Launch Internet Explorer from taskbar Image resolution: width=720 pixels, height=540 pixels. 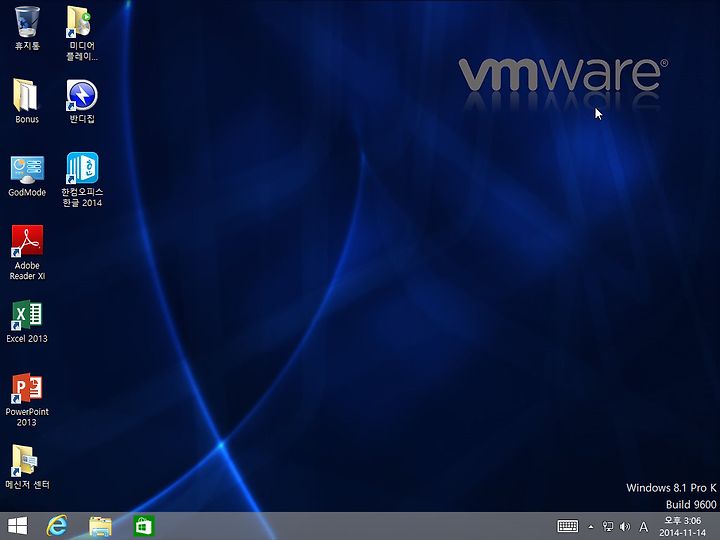pyautogui.click(x=57, y=526)
